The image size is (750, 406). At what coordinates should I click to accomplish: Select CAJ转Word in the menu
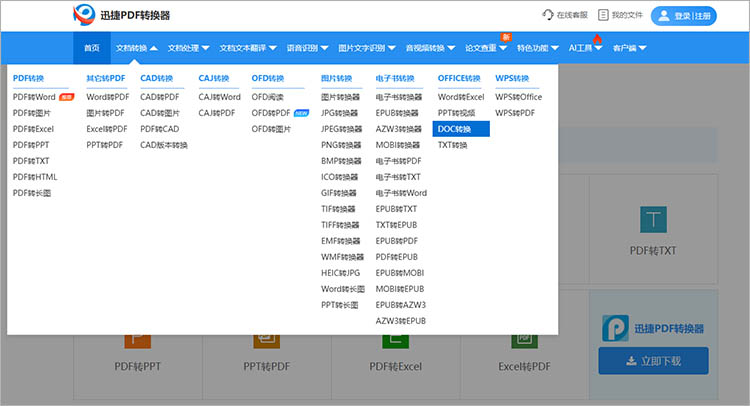(220, 97)
